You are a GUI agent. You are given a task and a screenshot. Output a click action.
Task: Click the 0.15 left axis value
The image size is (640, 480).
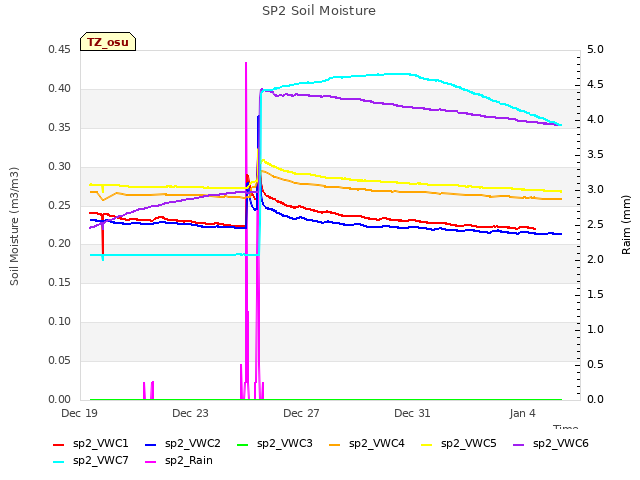[x=60, y=282]
